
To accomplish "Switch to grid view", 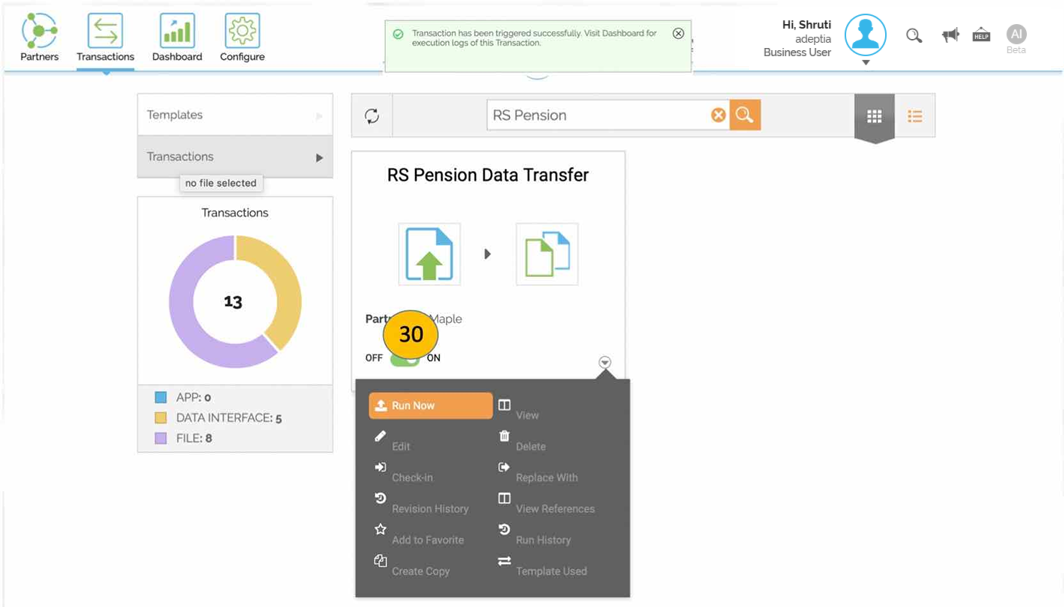I will click(x=874, y=116).
